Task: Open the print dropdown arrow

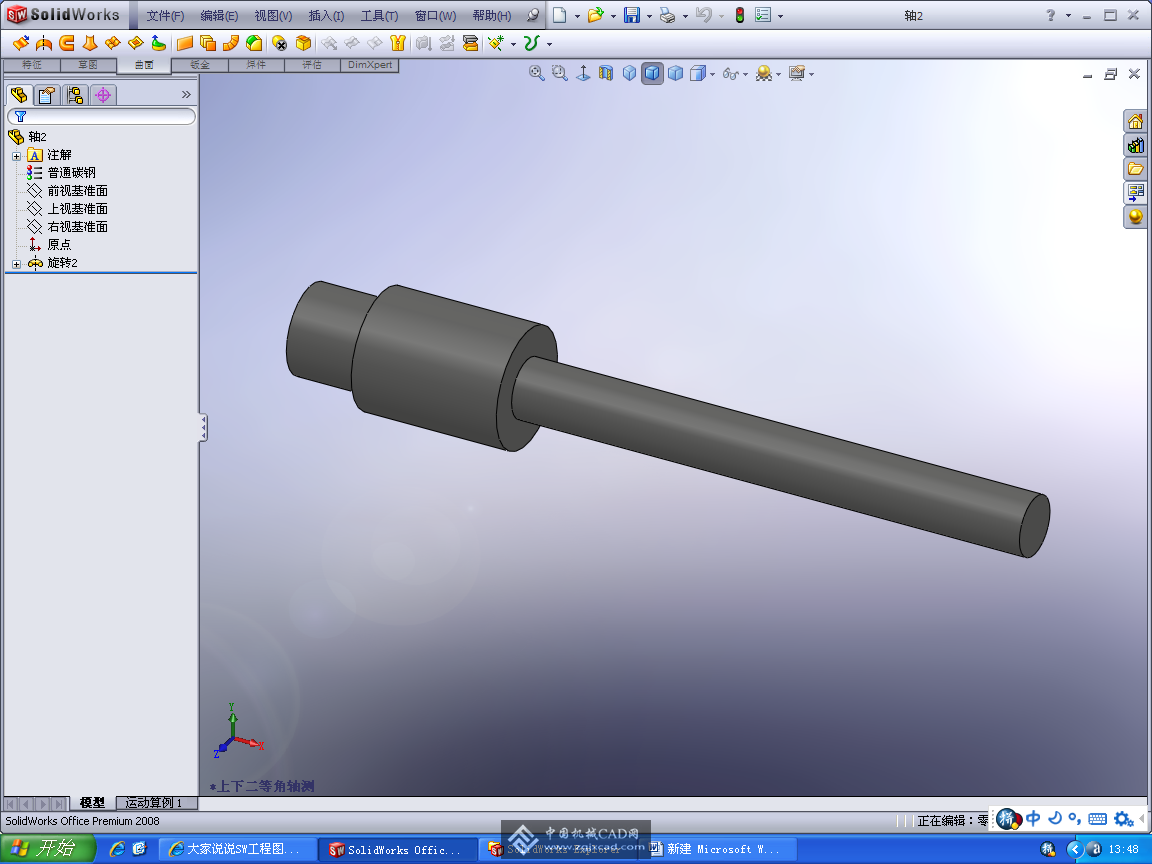Action: [x=685, y=15]
